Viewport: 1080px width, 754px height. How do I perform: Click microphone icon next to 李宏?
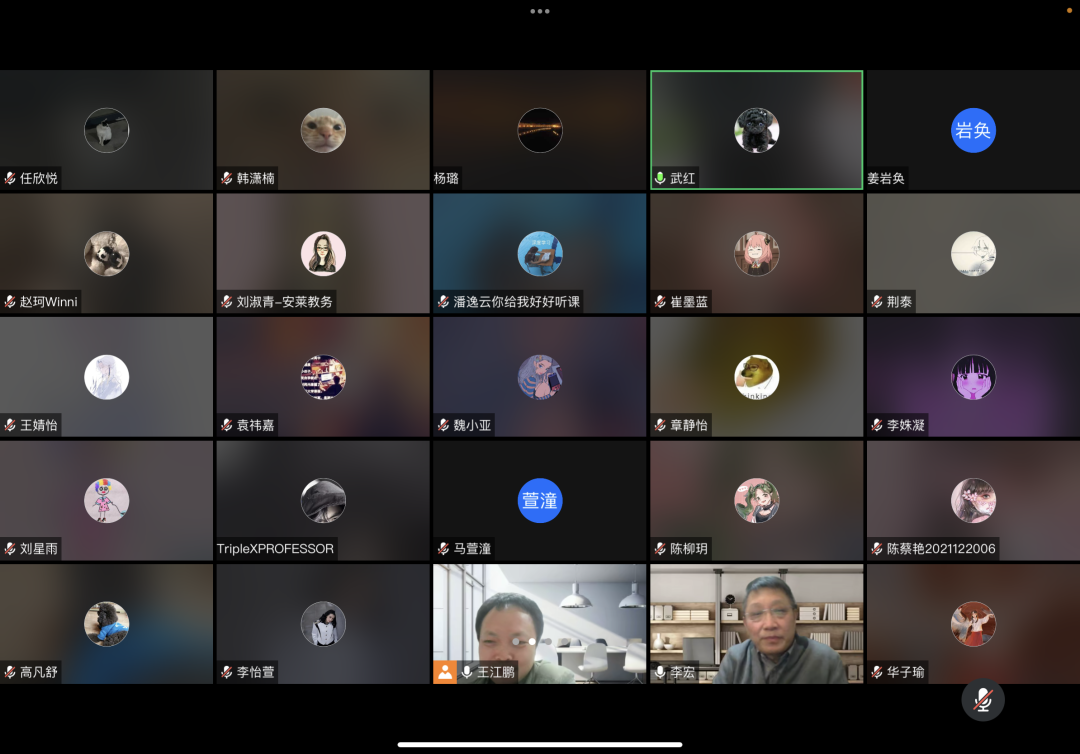[x=660, y=672]
